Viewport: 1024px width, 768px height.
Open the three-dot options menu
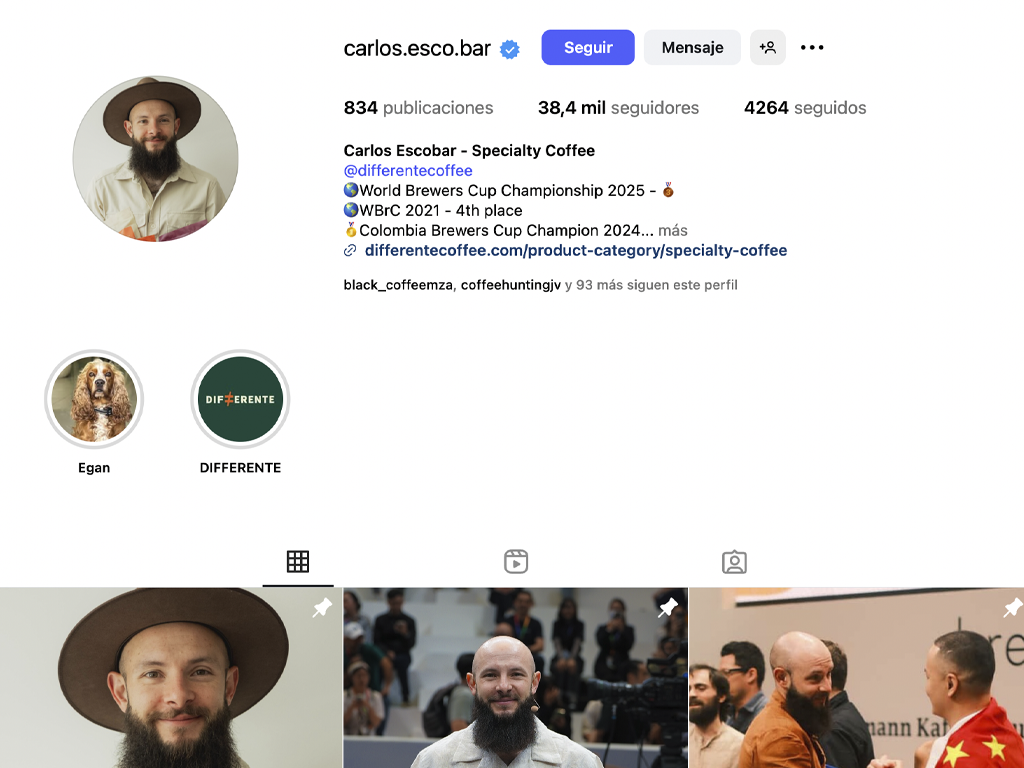(x=812, y=47)
